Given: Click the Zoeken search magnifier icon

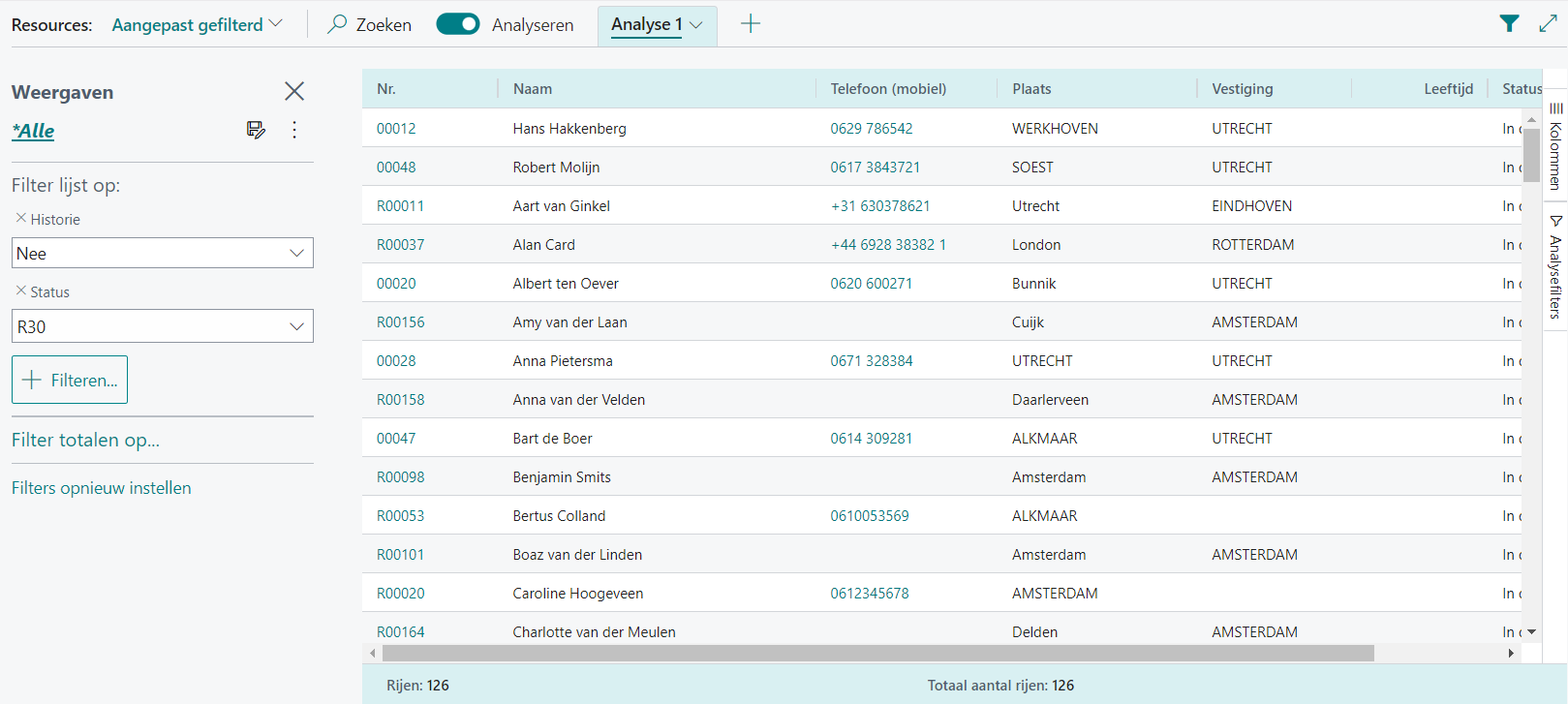Looking at the screenshot, I should pos(337,24).
